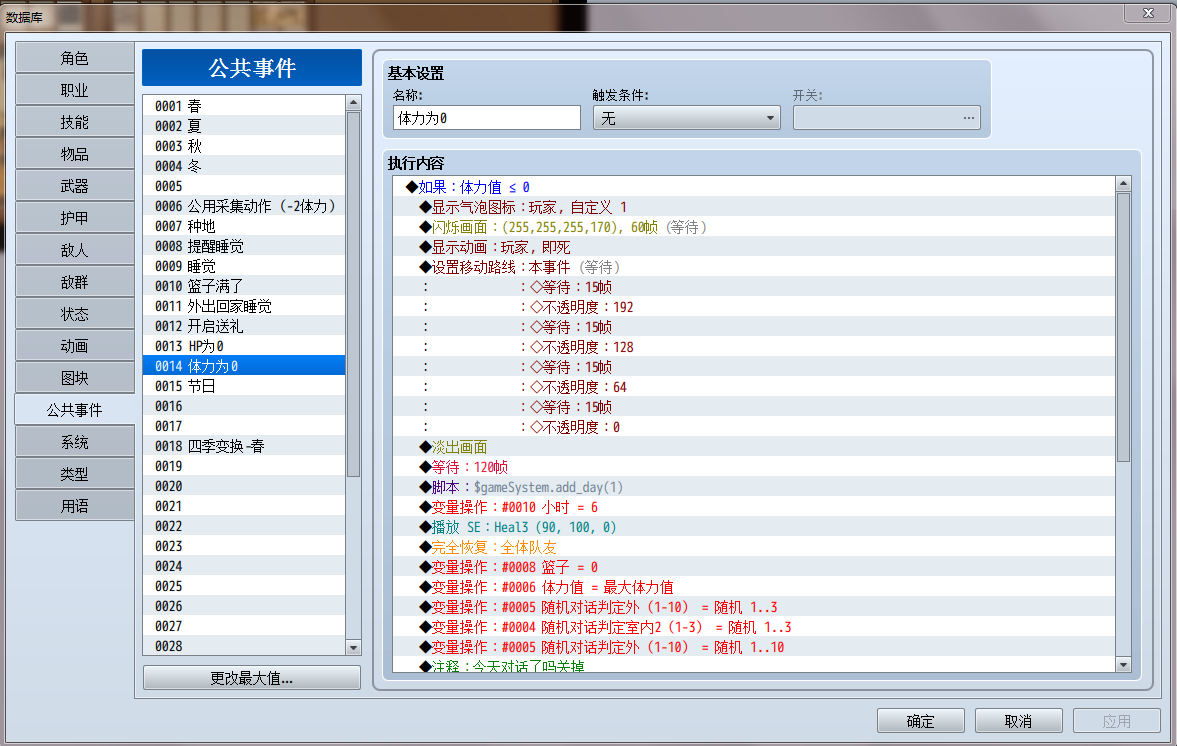Cancel with the 取消 button

tap(1018, 721)
